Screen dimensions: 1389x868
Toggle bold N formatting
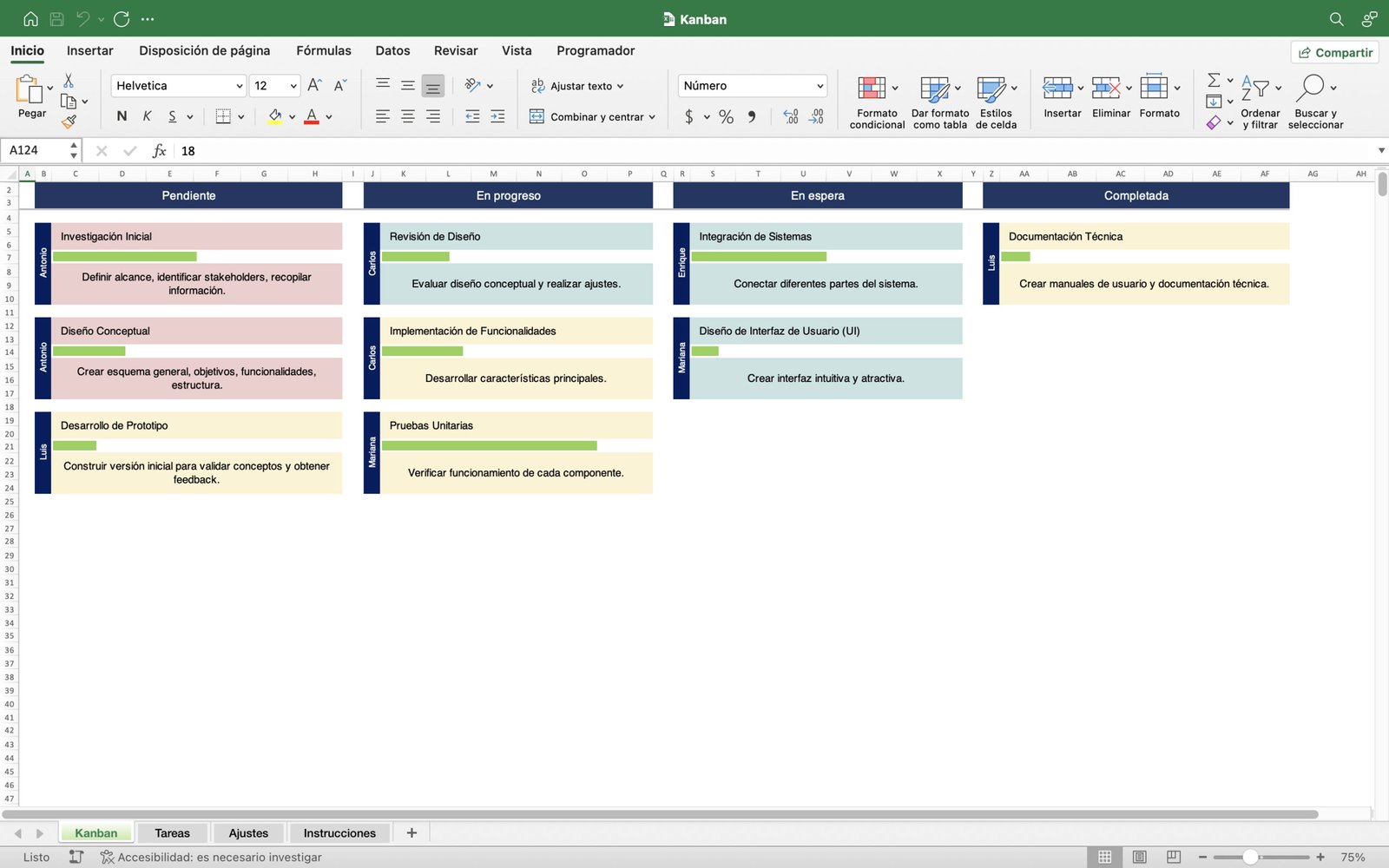point(122,116)
